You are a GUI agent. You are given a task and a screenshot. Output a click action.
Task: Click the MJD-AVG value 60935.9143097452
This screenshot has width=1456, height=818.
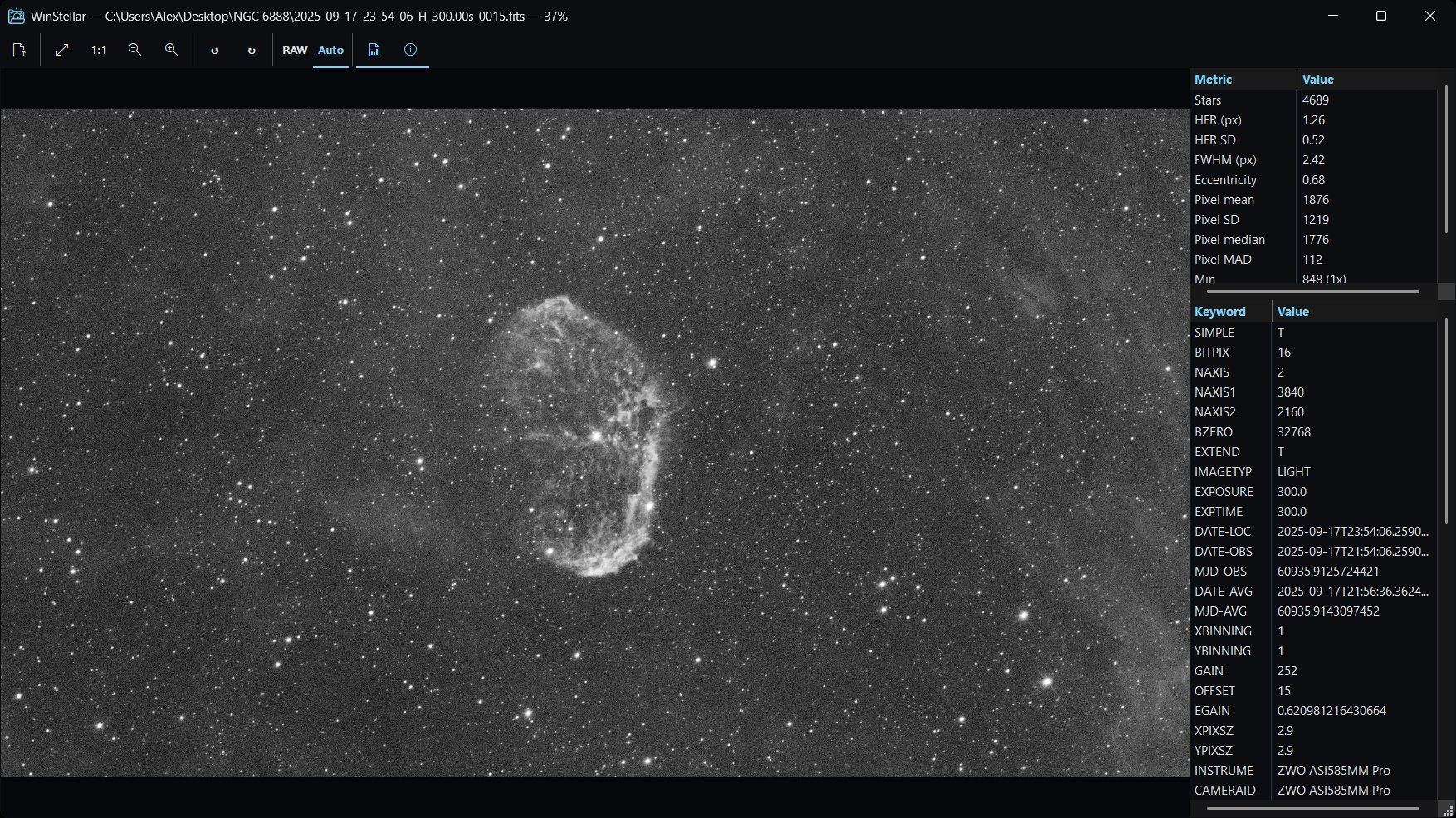pos(1328,611)
